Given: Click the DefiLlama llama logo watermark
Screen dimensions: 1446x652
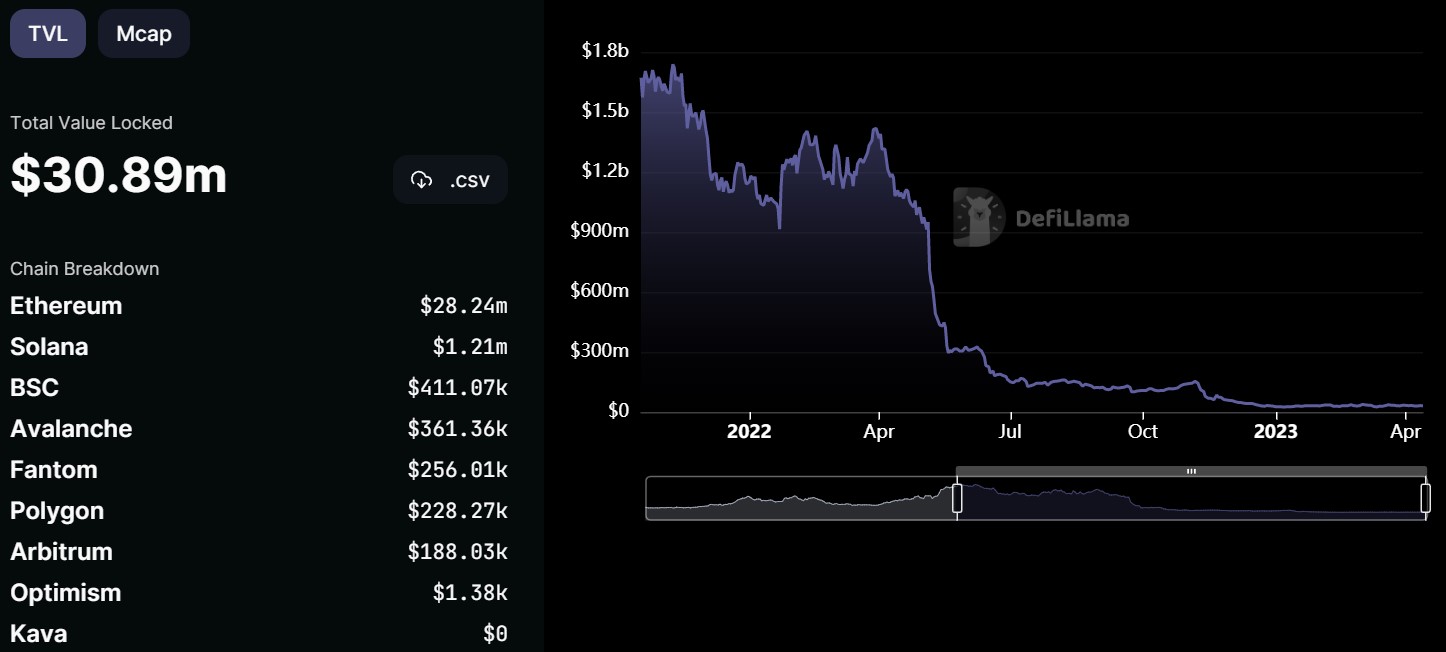Looking at the screenshot, I should pyautogui.click(x=978, y=217).
